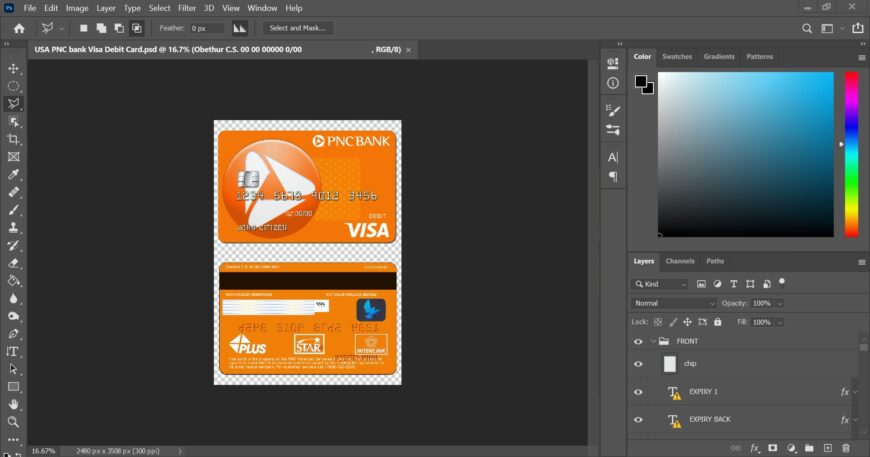Expand the EXPIRY 1 layer effects arrow
This screenshot has width=870, height=457.
[856, 392]
